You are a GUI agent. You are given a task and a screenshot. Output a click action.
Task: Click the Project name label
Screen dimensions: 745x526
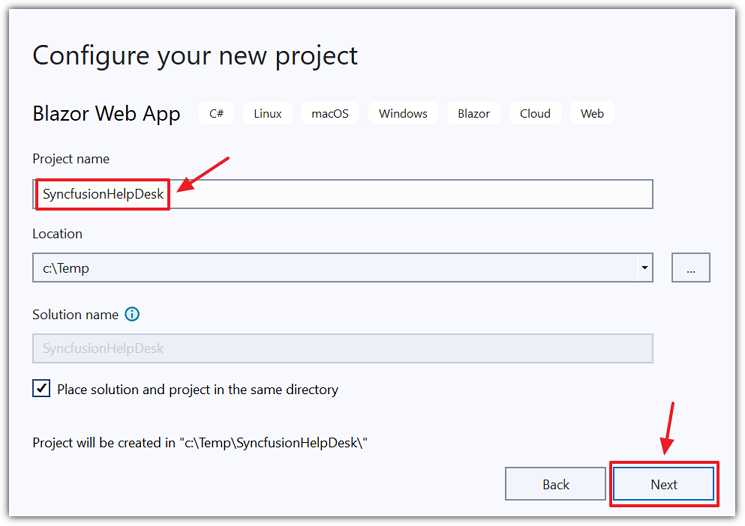coord(71,159)
